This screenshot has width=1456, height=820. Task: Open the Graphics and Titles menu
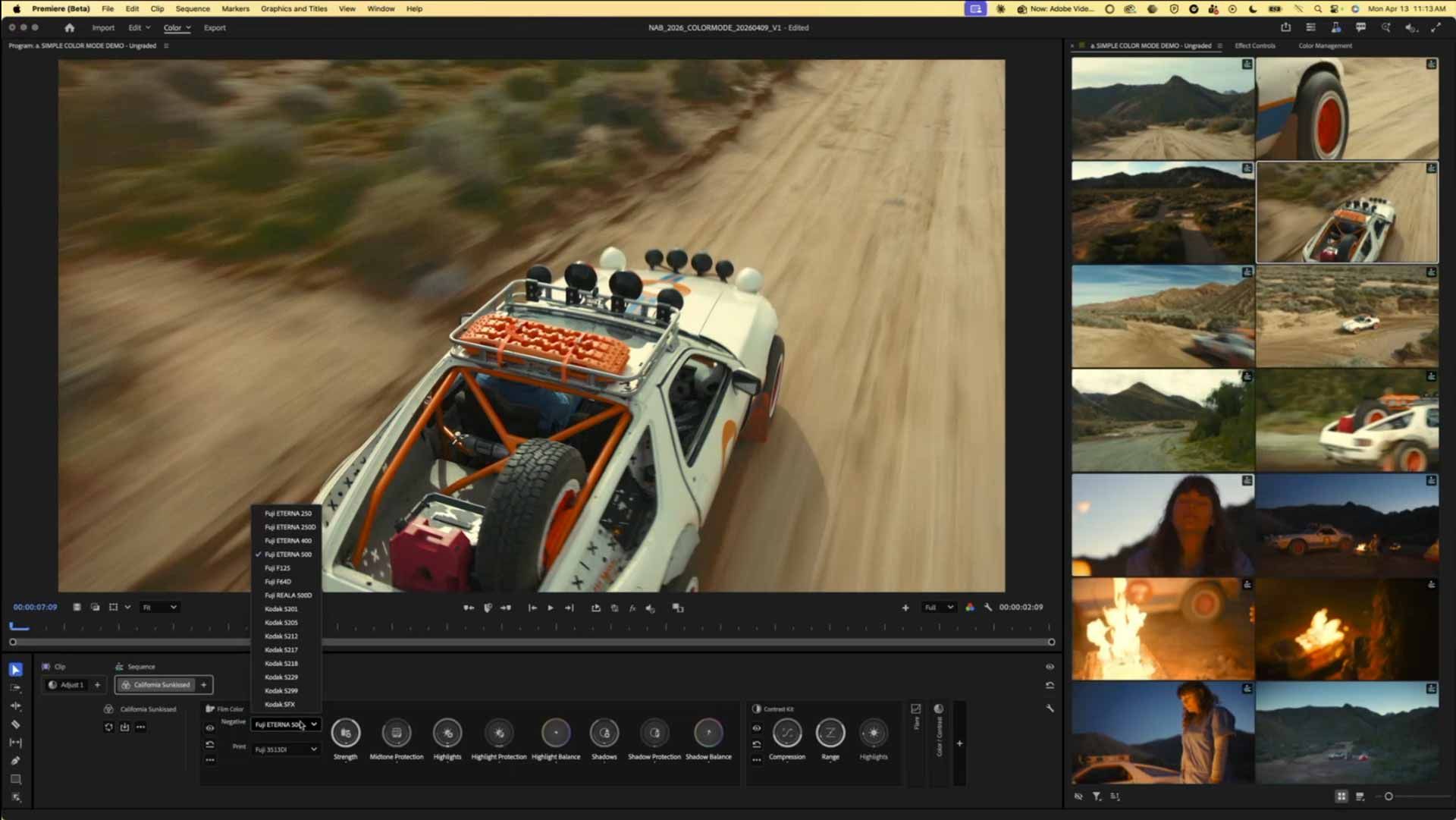point(293,8)
